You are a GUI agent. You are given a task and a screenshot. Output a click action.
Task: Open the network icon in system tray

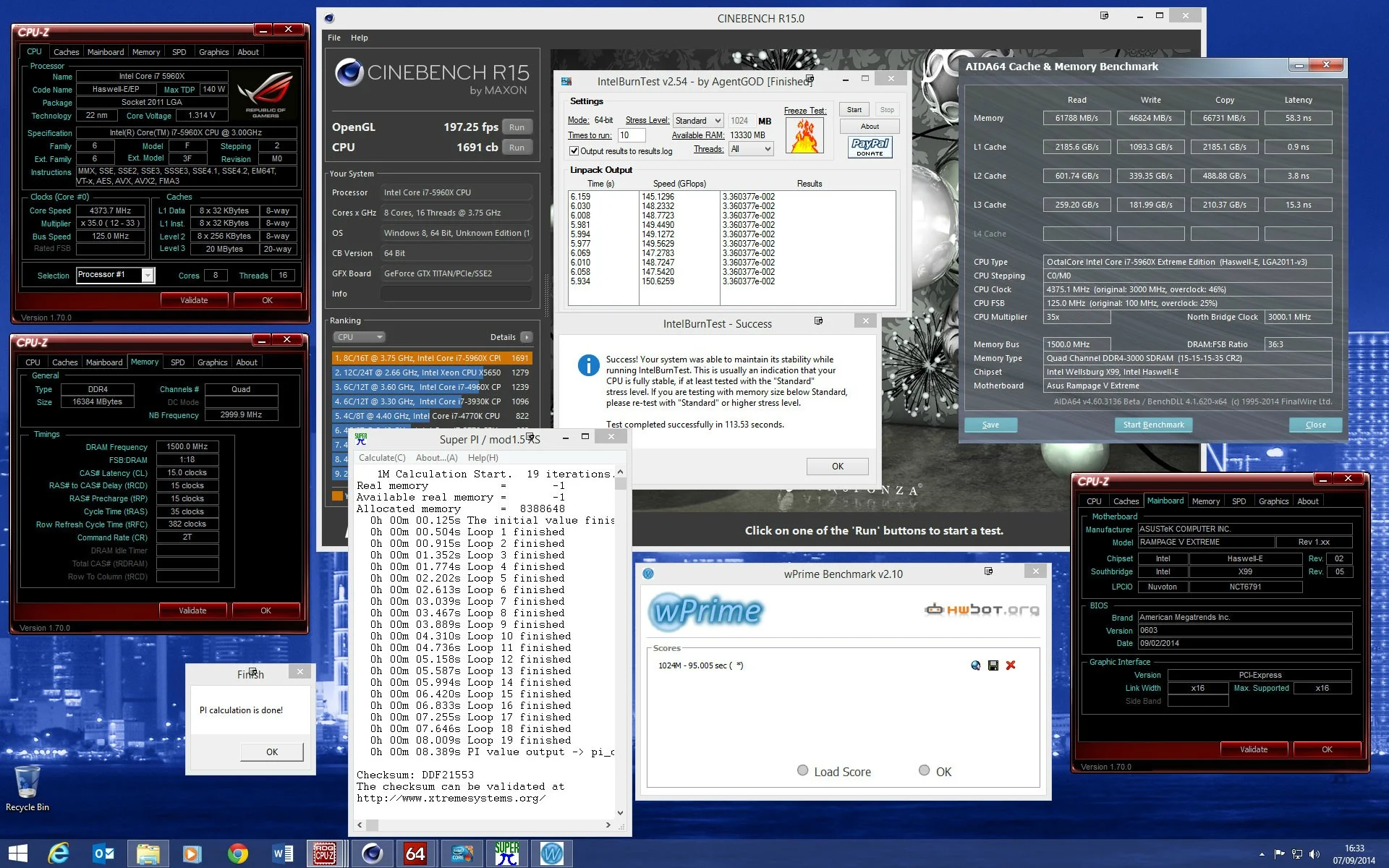pos(1297,854)
